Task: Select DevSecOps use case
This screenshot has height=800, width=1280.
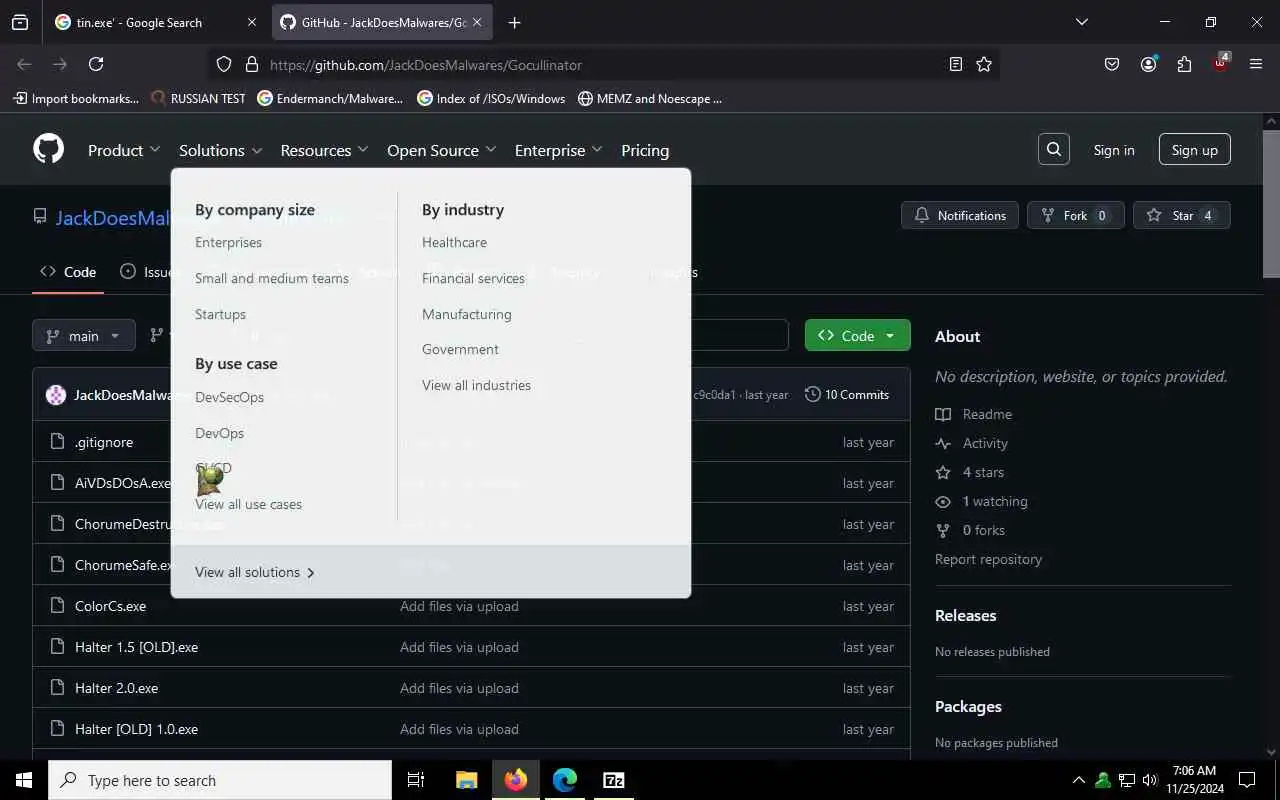Action: pos(229,397)
